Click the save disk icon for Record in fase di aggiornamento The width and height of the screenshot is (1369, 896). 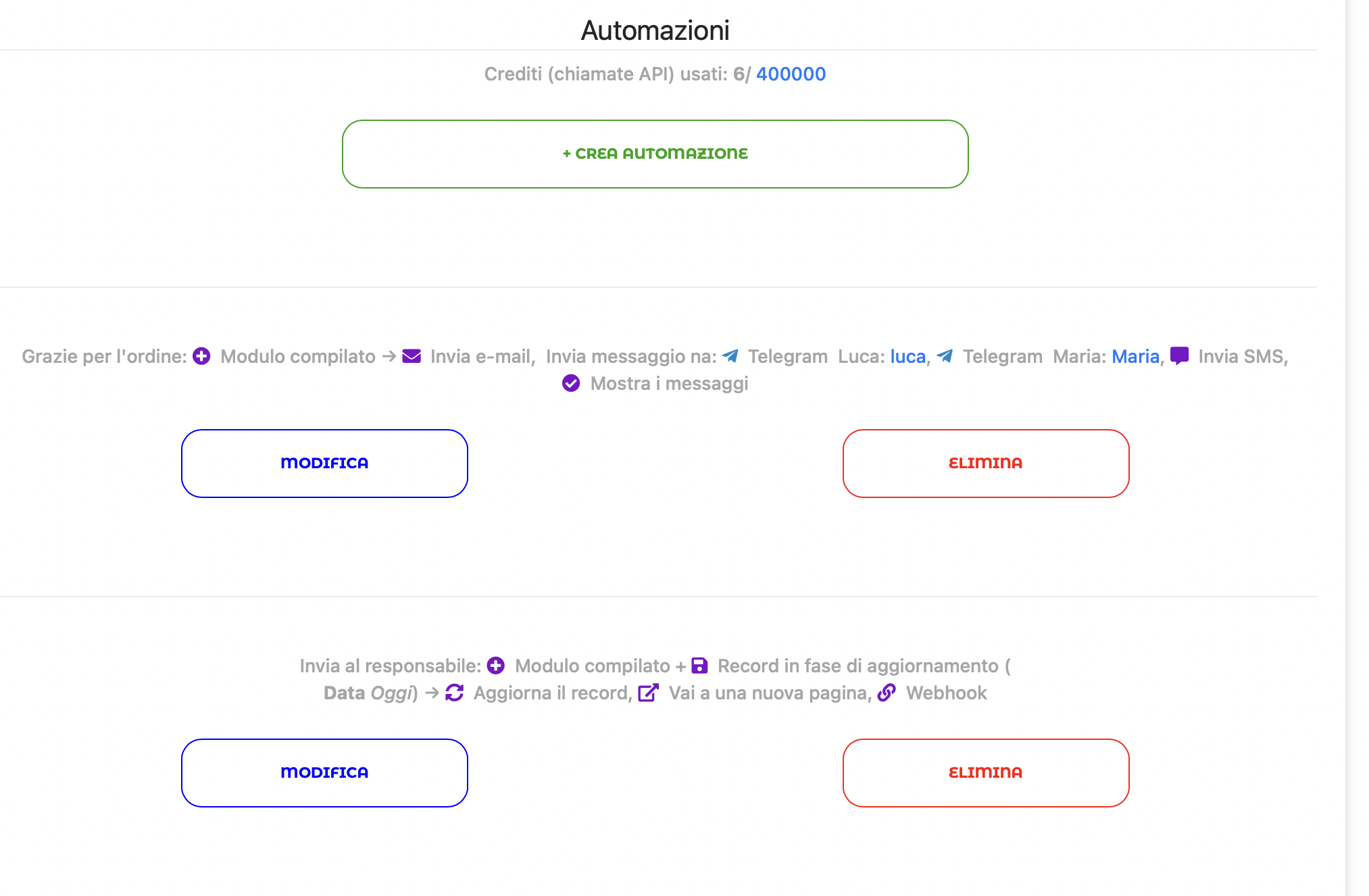[699, 666]
